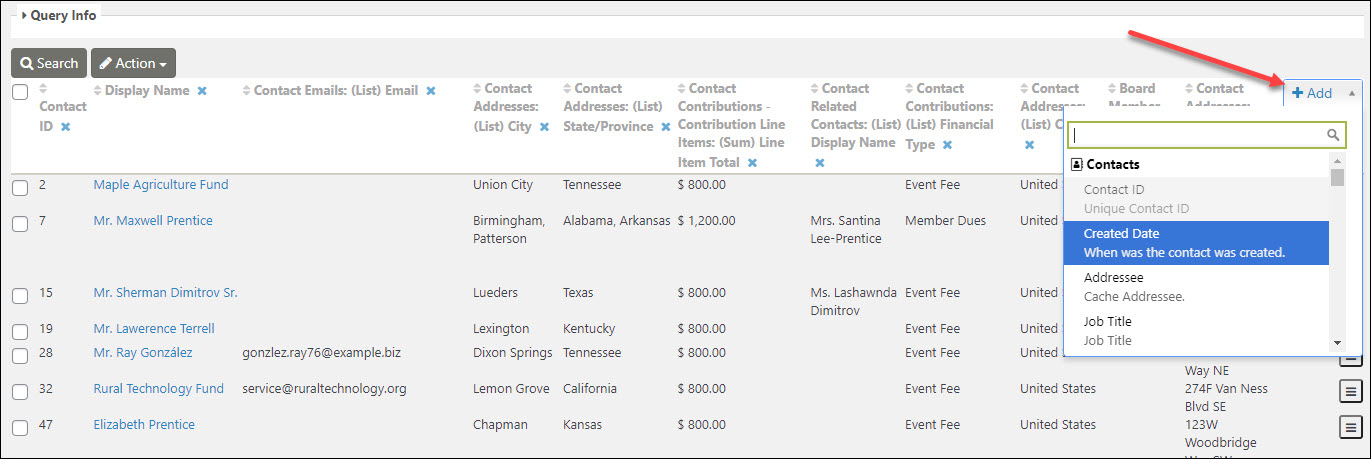The image size is (1371, 459).
Task: Click the field list scrollbar down arrow
Action: pyautogui.click(x=1337, y=343)
